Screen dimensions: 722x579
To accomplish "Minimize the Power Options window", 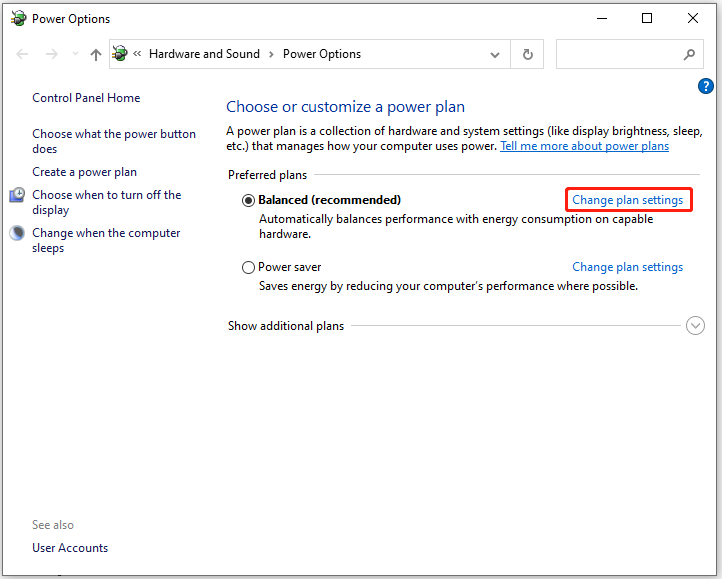I will [x=602, y=18].
